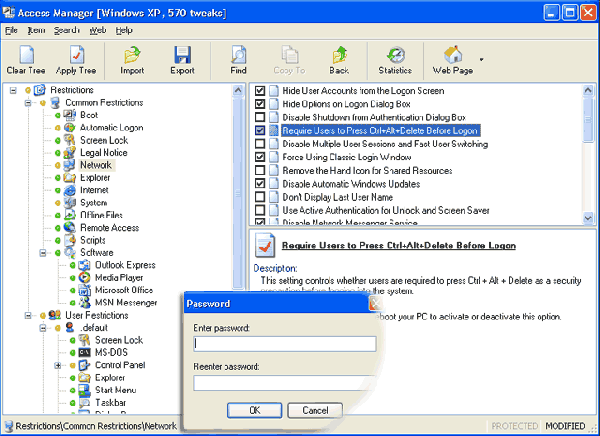Open the Statistics toolbar icon

395,55
